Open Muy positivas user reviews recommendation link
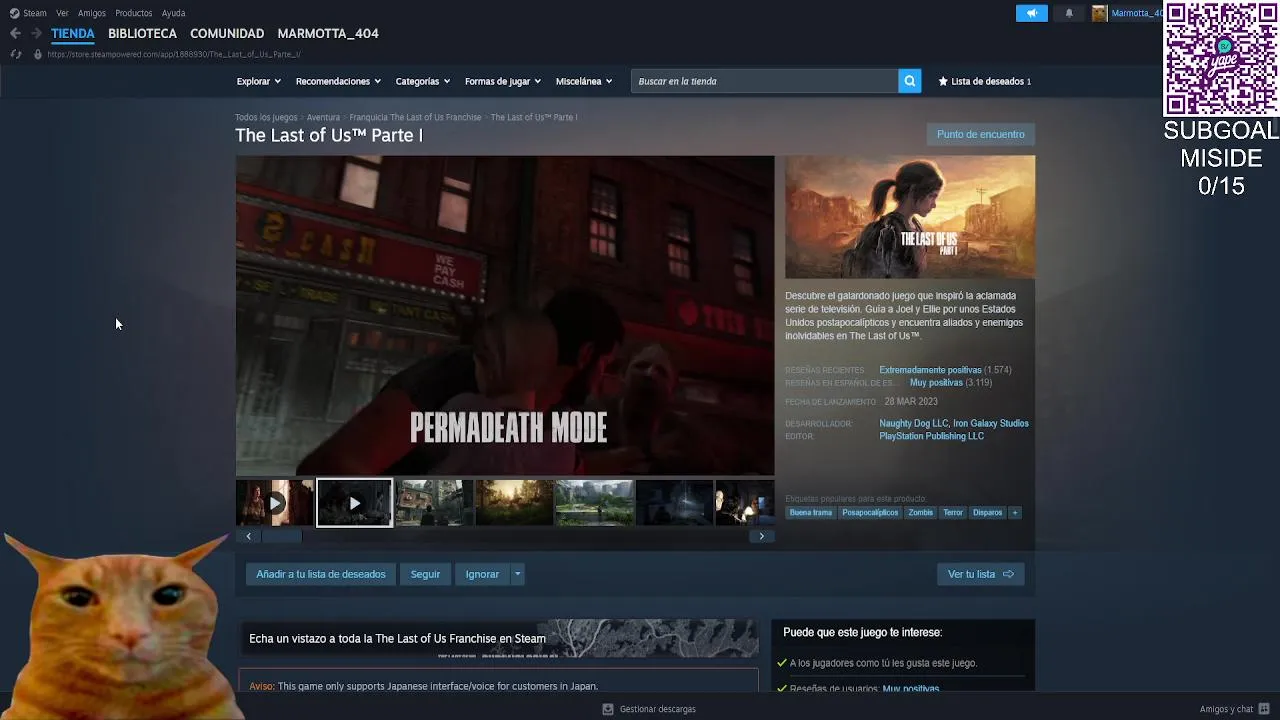This screenshot has height=720, width=1280. point(911,688)
